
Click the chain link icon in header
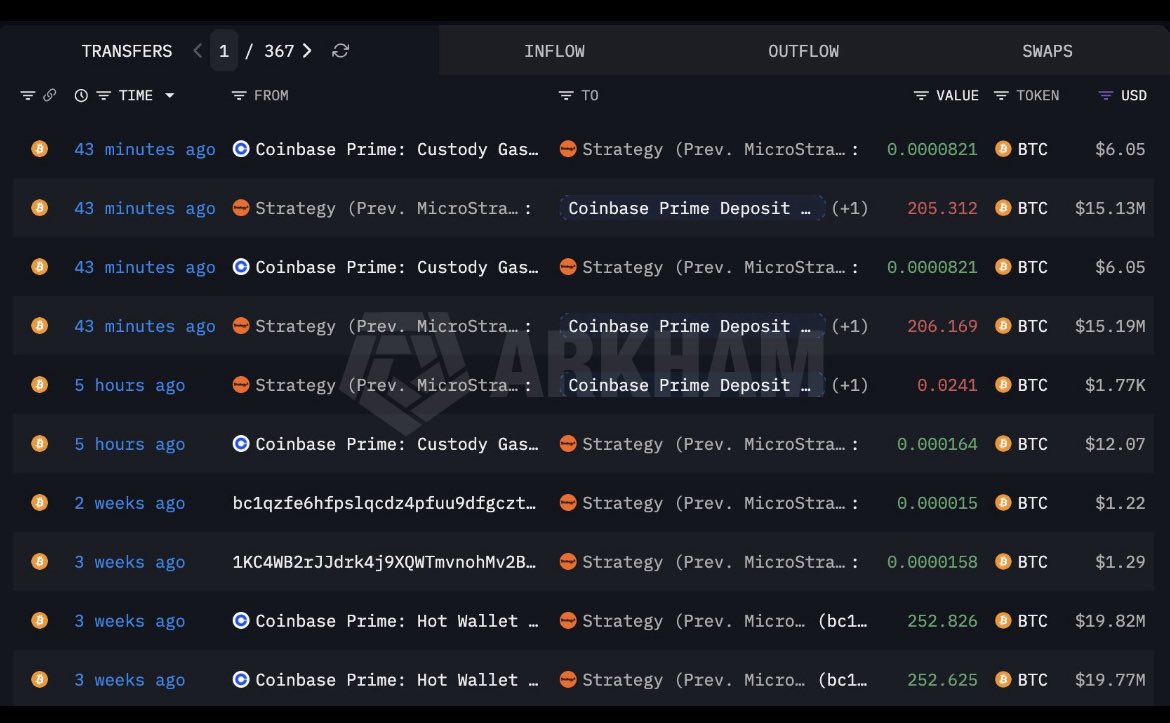coord(49,96)
